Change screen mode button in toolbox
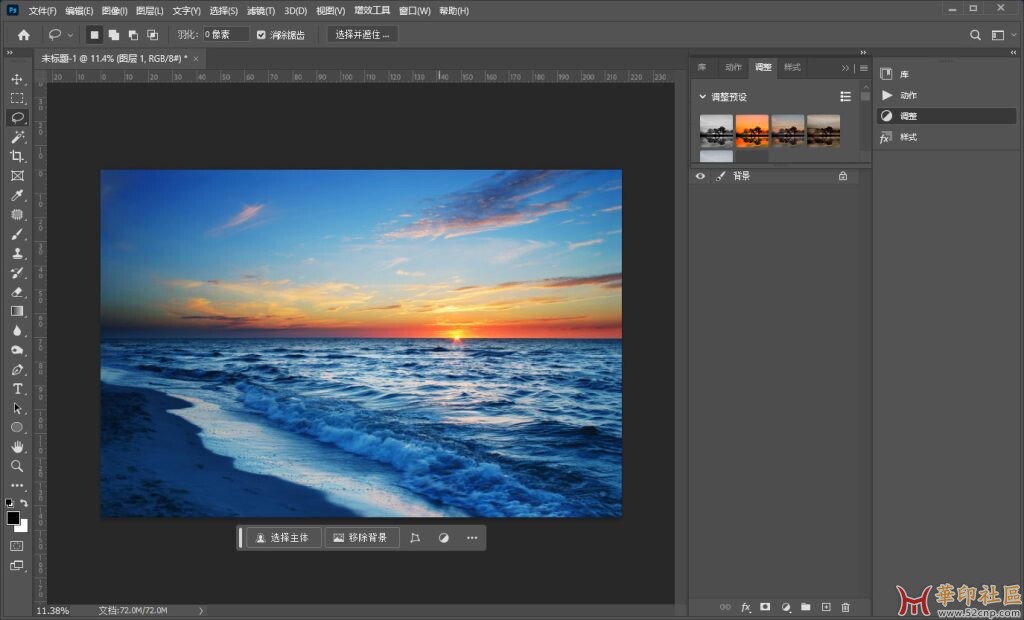Image resolution: width=1024 pixels, height=620 pixels. click(17, 566)
